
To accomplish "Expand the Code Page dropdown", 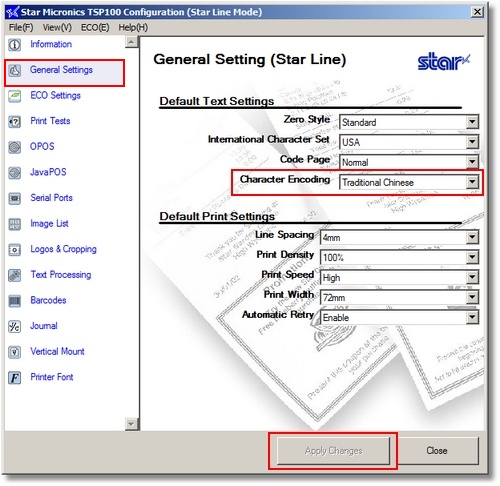I will 472,162.
